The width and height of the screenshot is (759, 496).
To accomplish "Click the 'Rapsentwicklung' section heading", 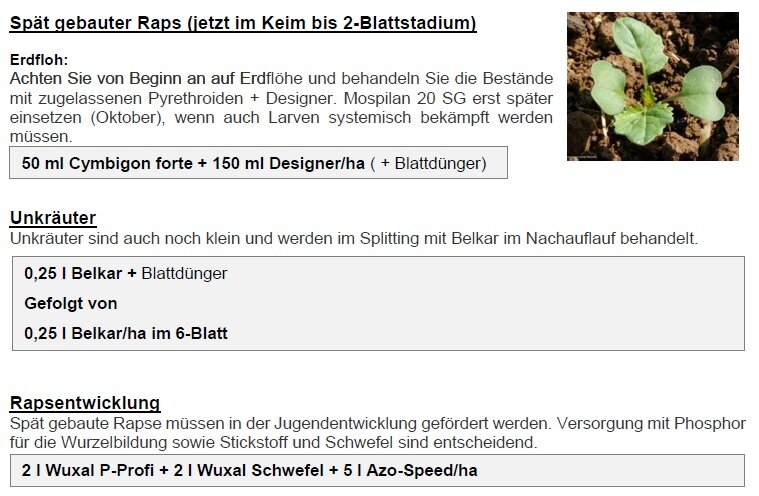I will tap(85, 403).
